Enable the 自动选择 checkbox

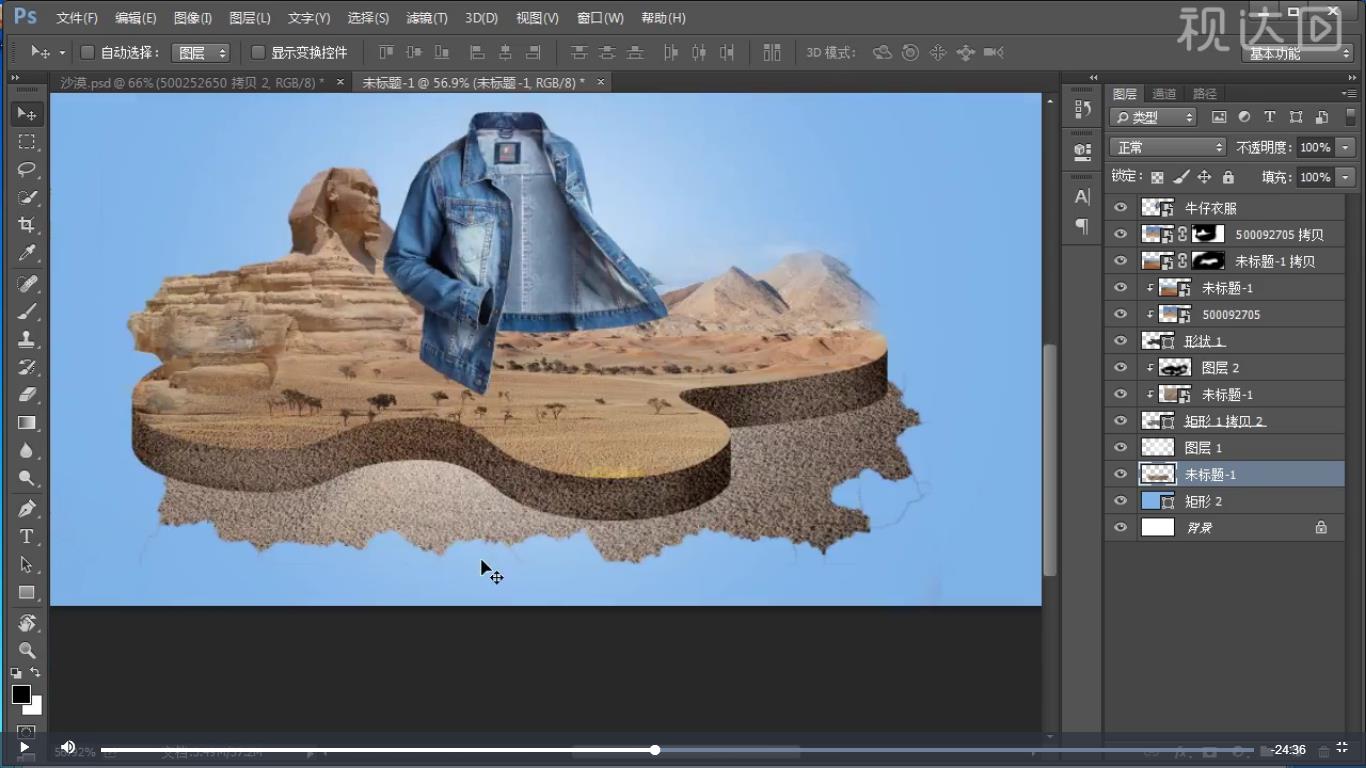87,52
